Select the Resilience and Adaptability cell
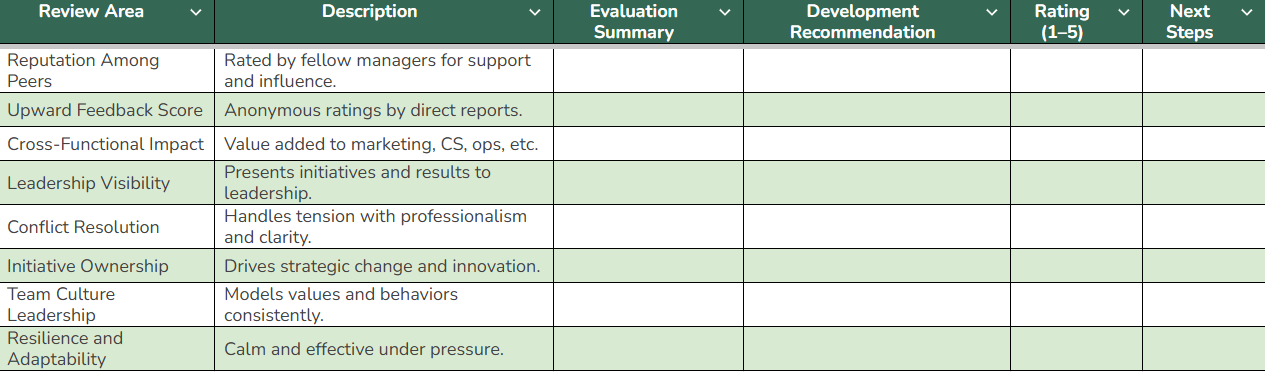1265x372 pixels. click(x=107, y=349)
